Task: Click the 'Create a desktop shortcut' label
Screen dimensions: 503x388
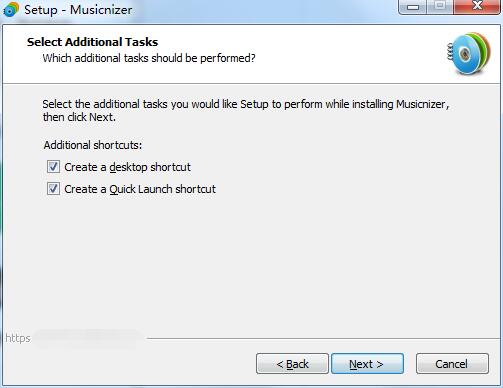Action: click(x=127, y=167)
